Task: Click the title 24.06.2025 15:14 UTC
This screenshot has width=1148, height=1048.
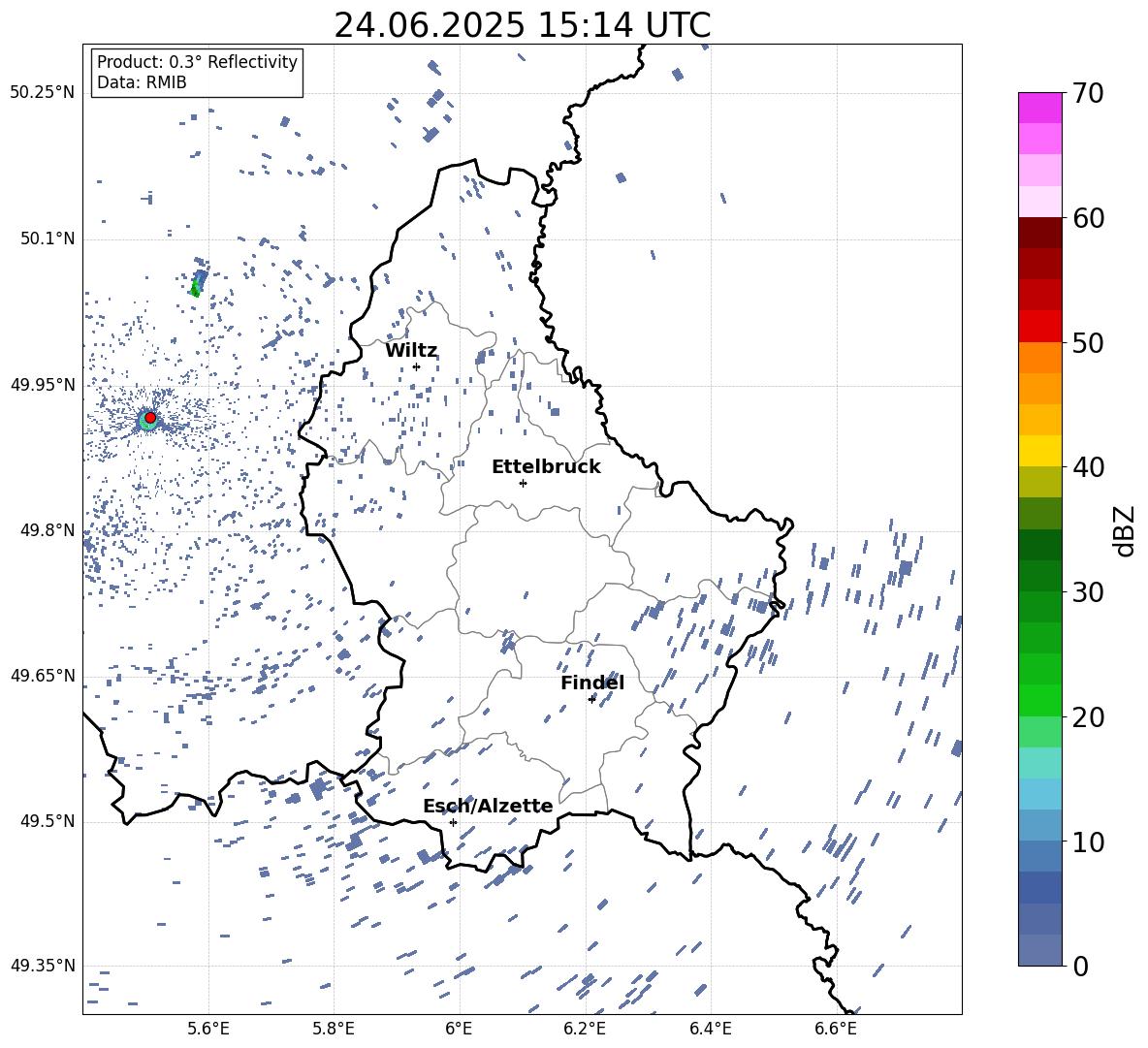Action: [522, 25]
